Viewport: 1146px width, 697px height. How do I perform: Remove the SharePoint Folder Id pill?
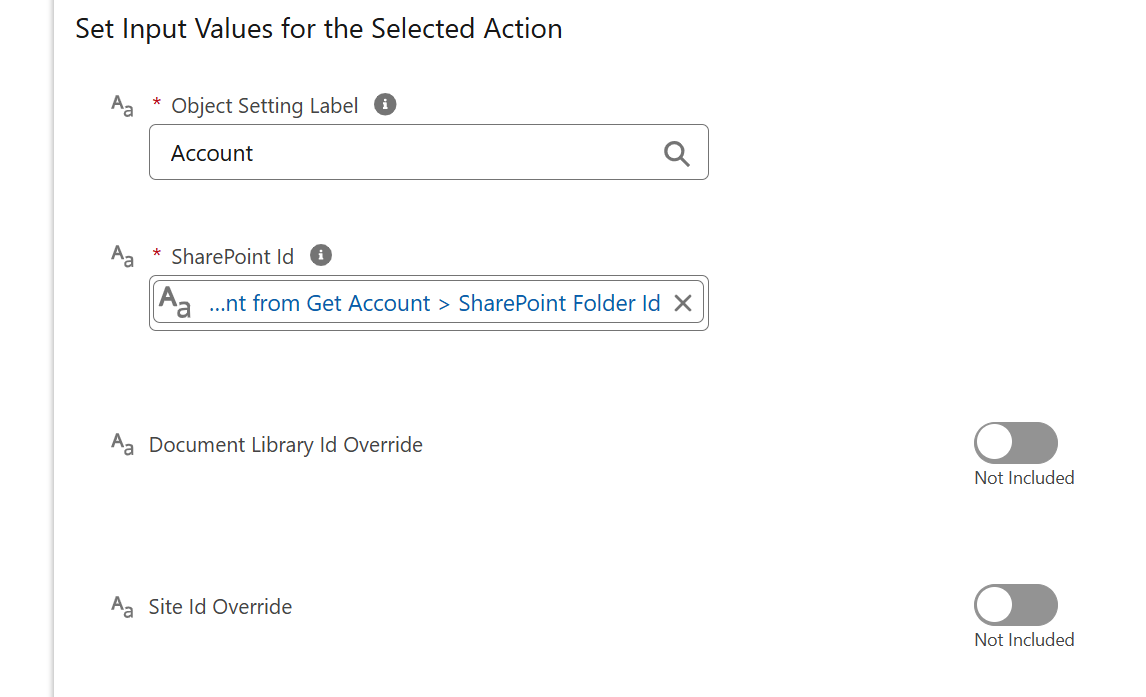[x=683, y=302]
